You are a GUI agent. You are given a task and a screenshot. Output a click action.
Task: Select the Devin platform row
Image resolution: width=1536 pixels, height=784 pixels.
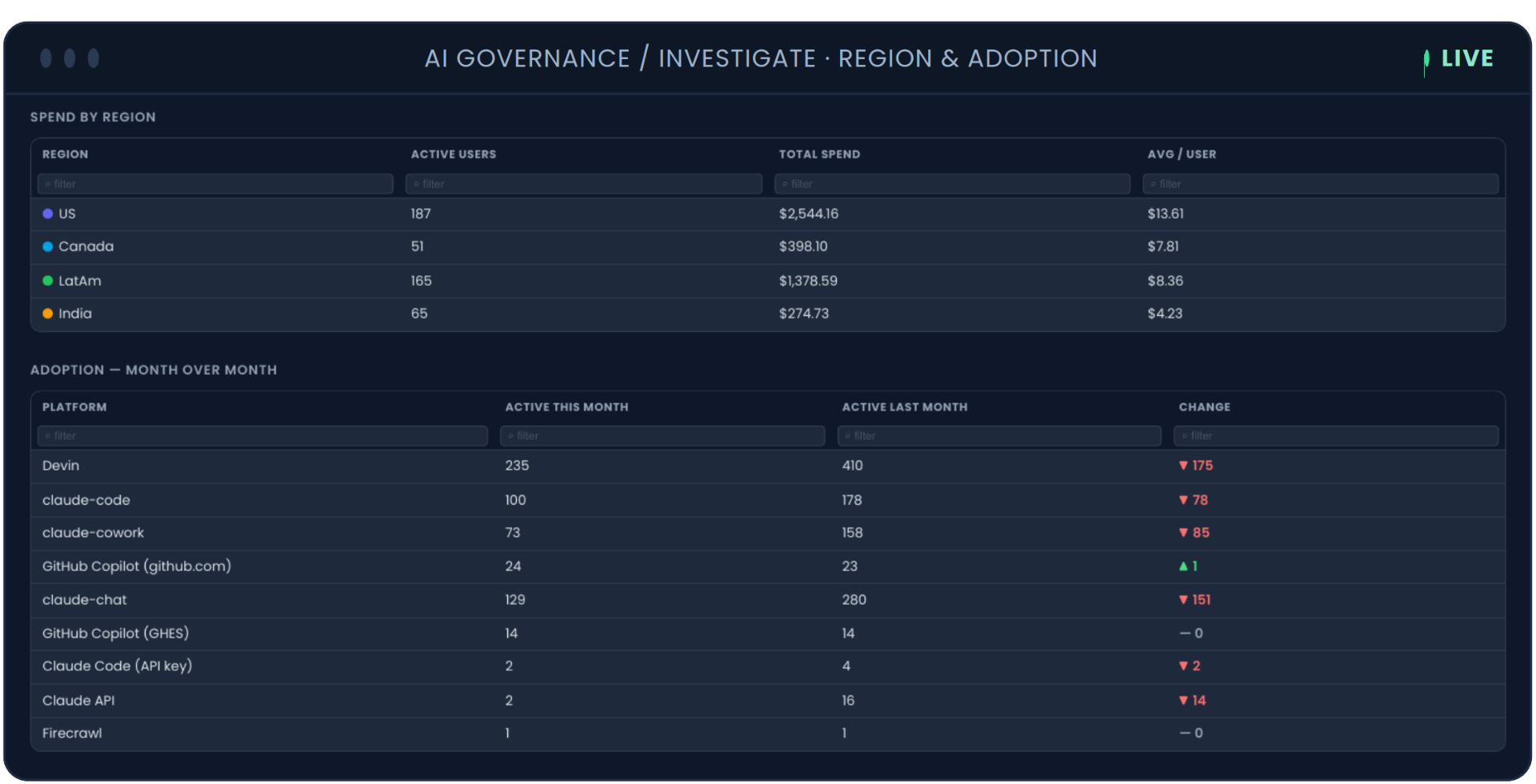(x=768, y=466)
